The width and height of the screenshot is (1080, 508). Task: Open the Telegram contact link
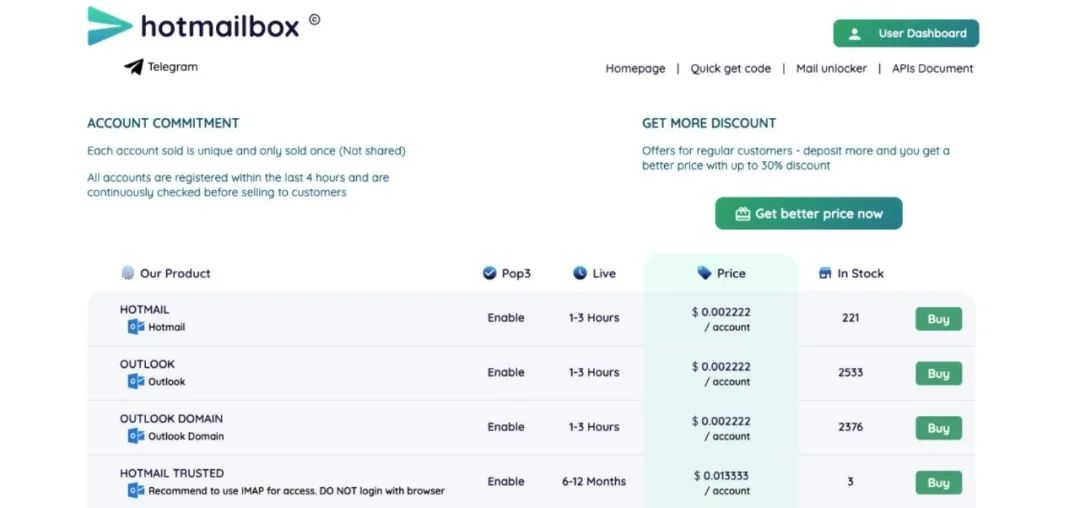172,67
